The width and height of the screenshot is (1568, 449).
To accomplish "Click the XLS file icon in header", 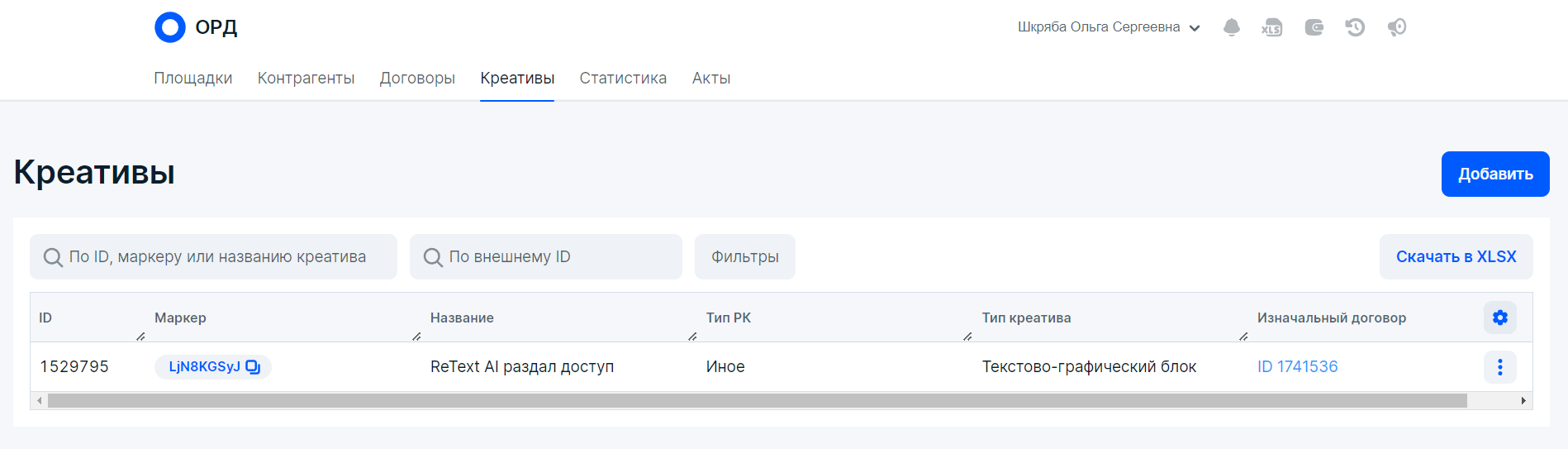I will [1271, 27].
